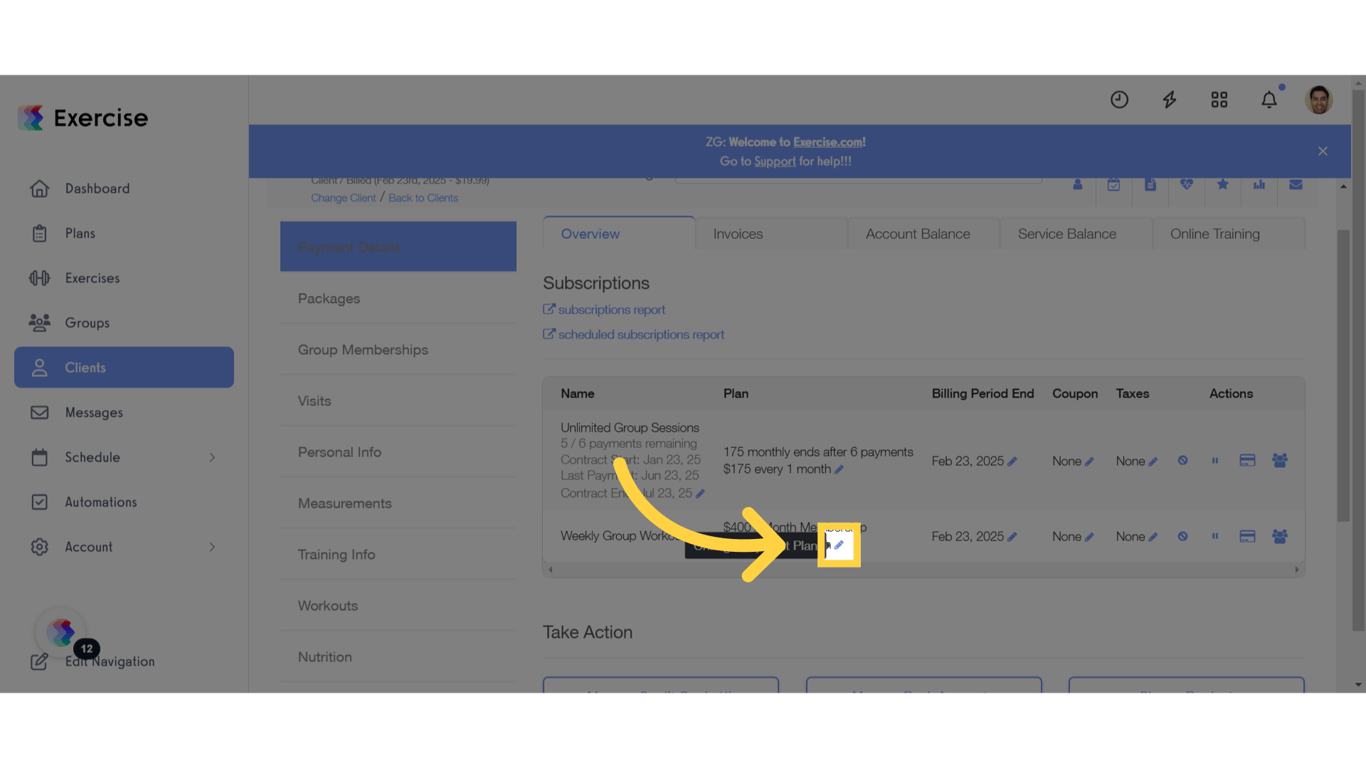Click the Change Client link
1366x768 pixels.
pyautogui.click(x=343, y=197)
